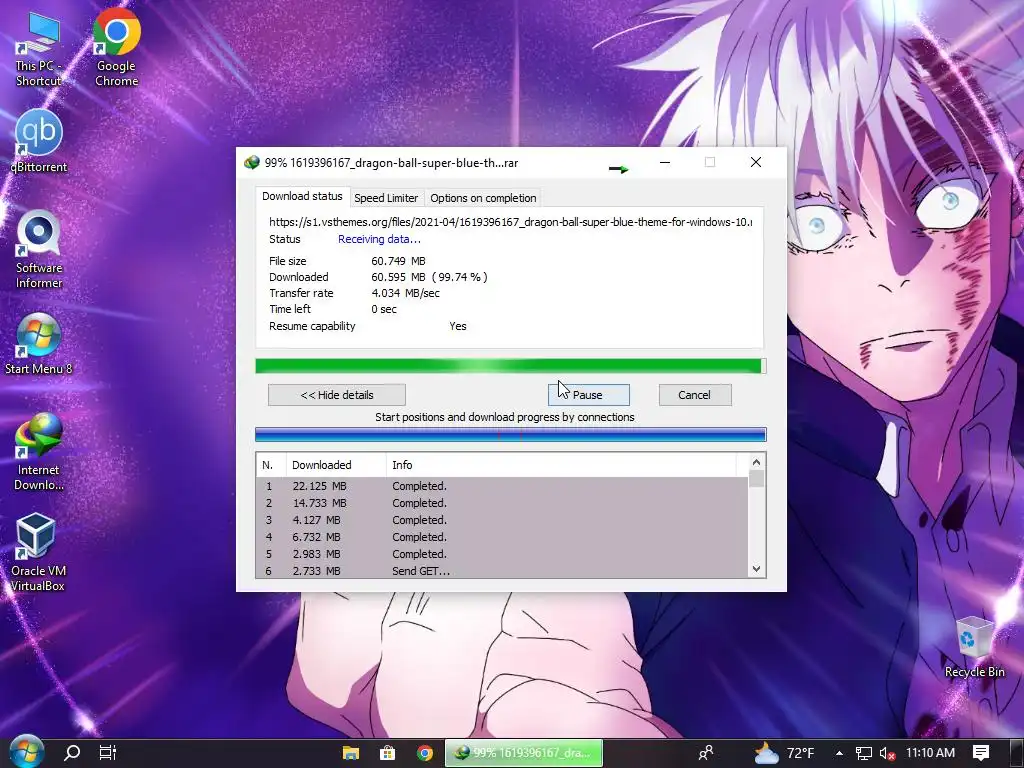Open Internet Download Manager desktop icon
Viewport: 1024px width, 768px height.
[39, 452]
